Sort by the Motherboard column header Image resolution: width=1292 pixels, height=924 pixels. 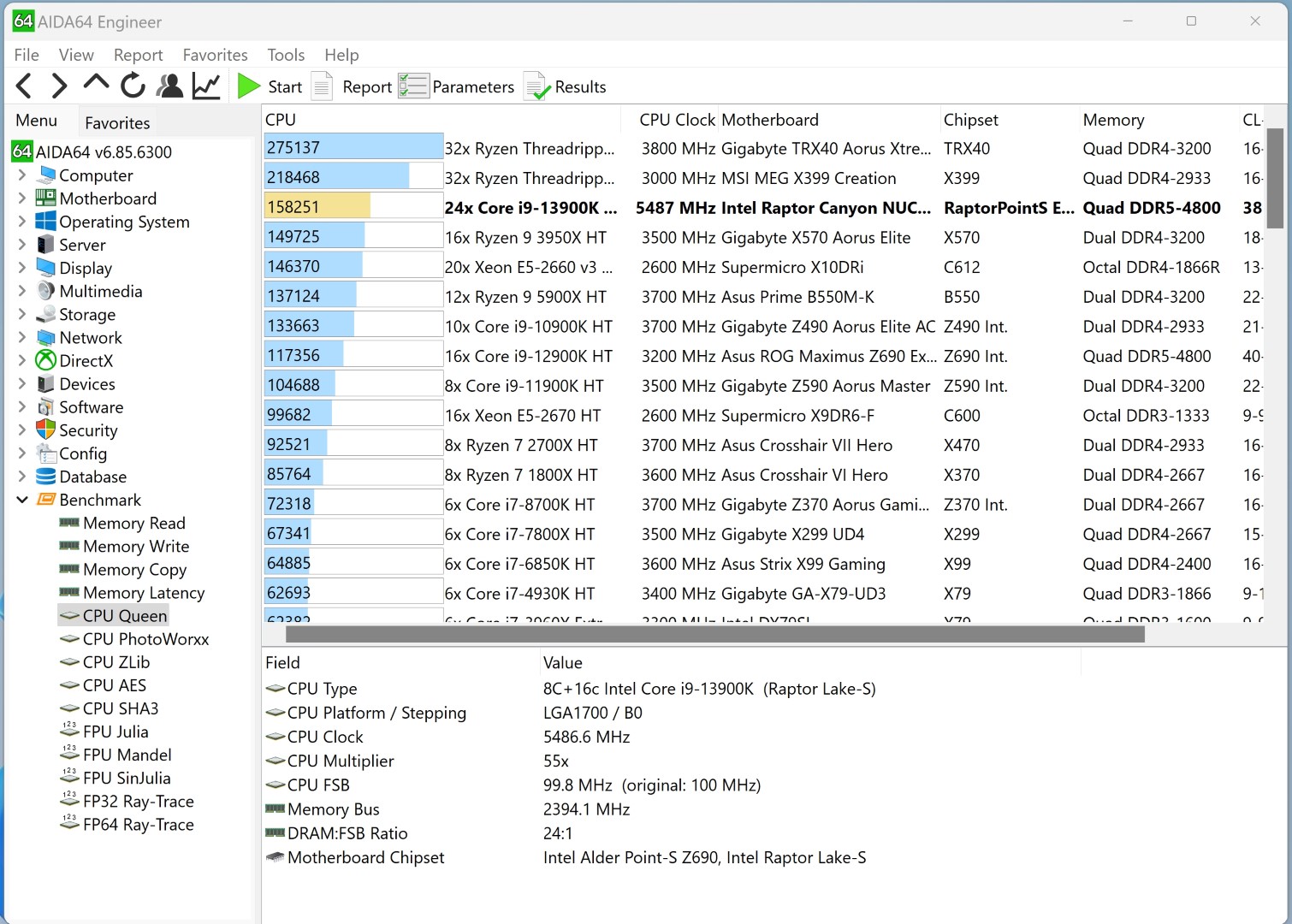[x=769, y=120]
